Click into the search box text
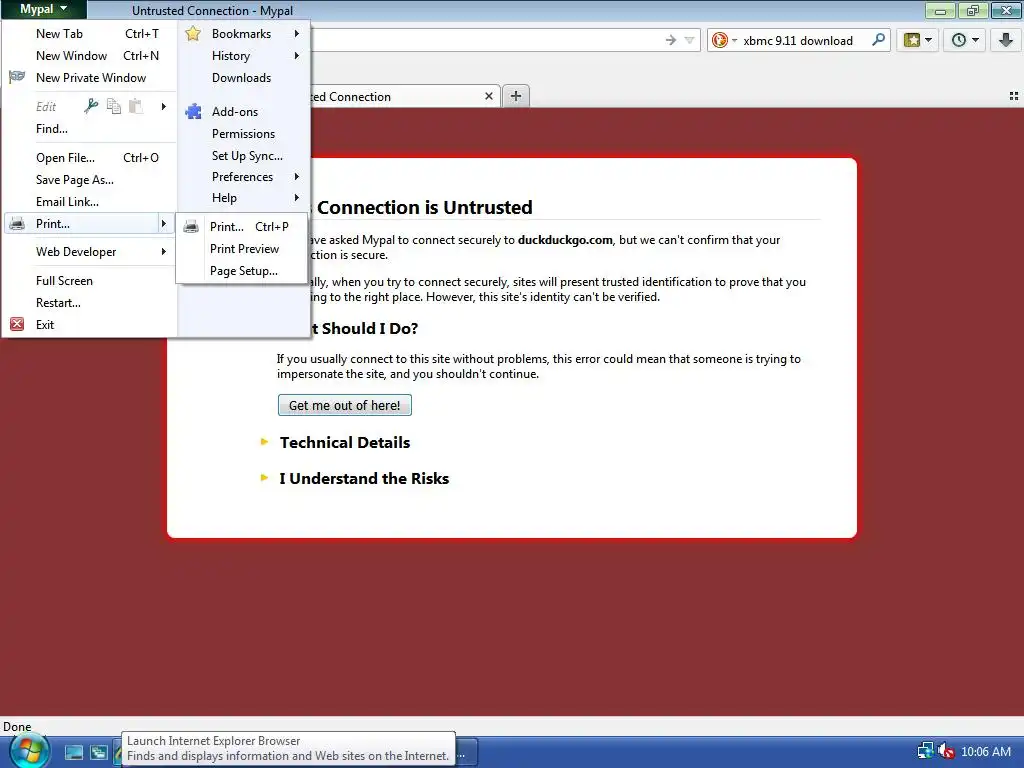Screen dimensions: 1024x768 (x=798, y=40)
